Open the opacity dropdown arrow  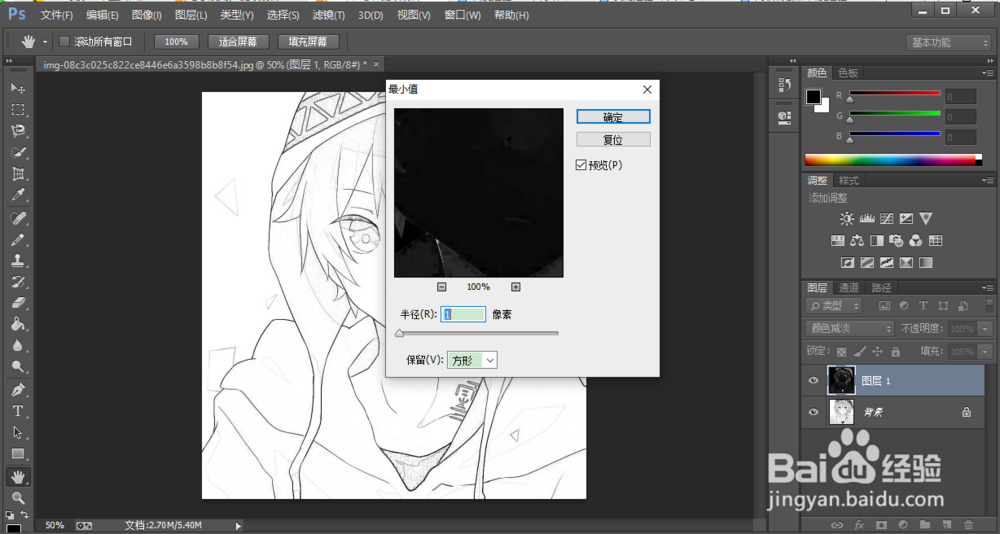pos(984,329)
